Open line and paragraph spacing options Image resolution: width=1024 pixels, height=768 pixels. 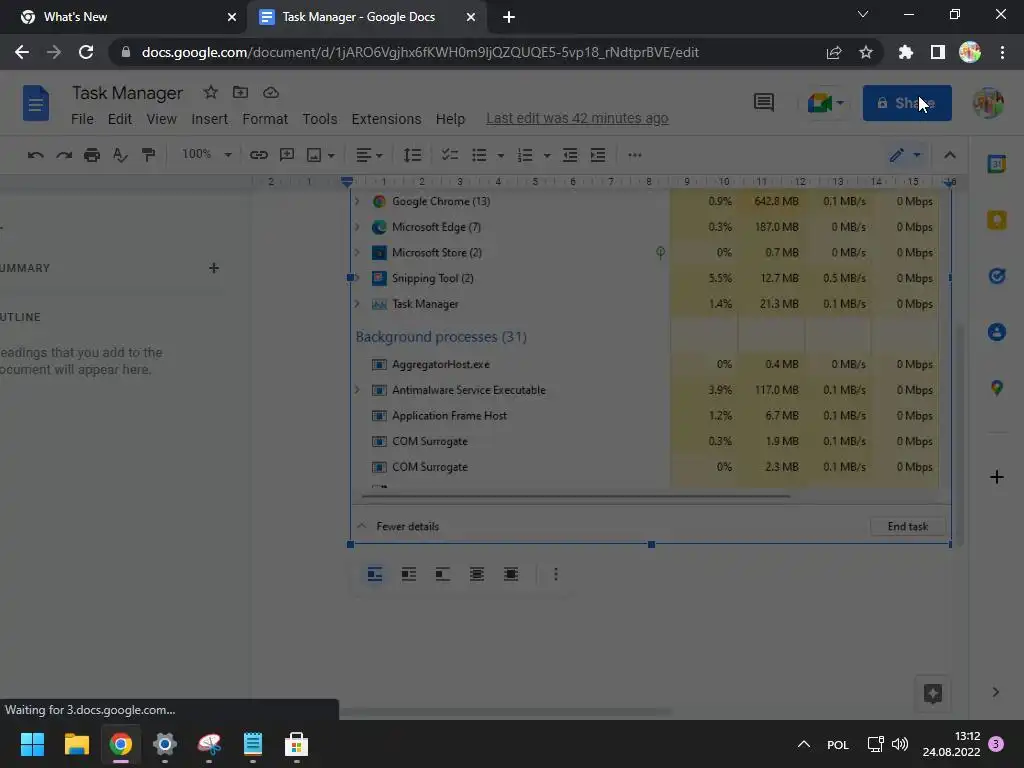coord(412,155)
